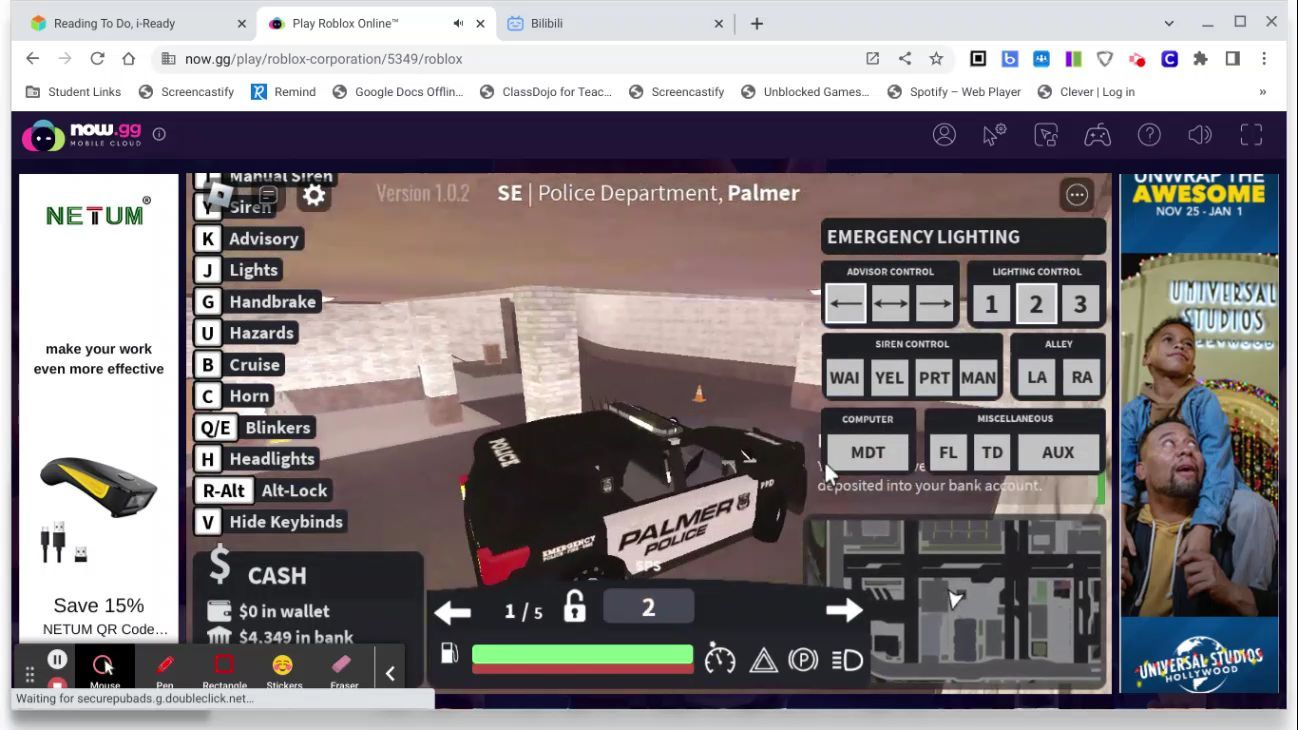Click the cruise control speedometer icon
Screen dimensions: 1298x730
(720, 659)
